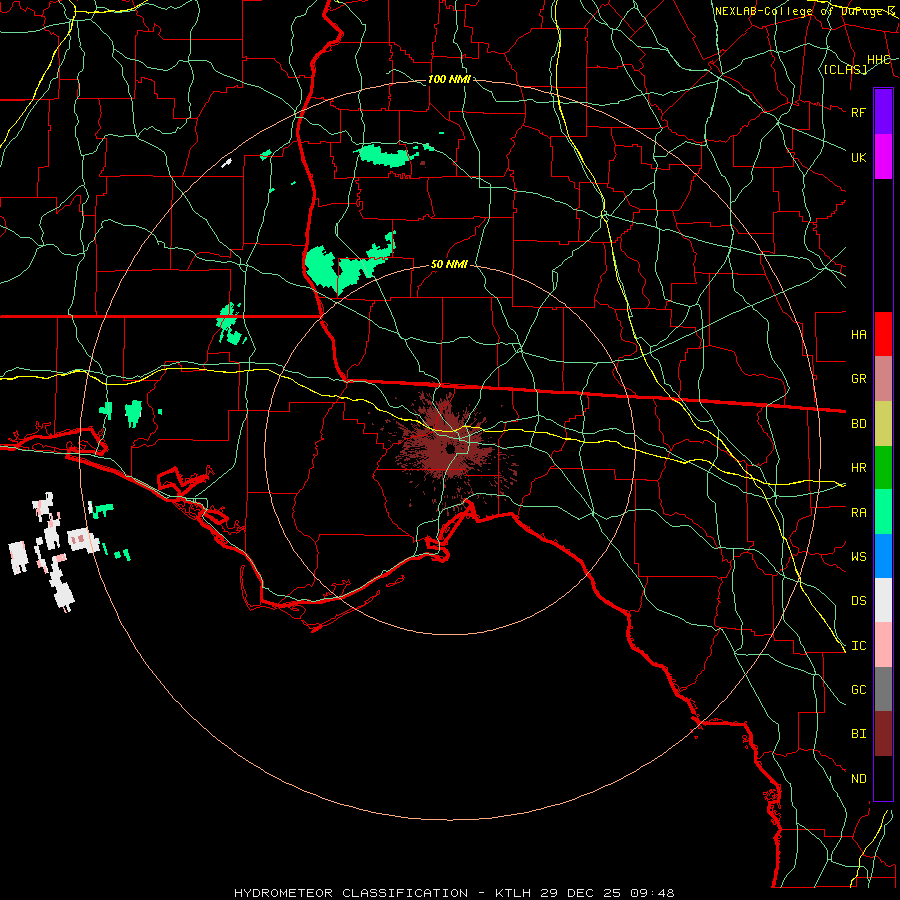Select the BD yellow legend block
Image resolution: width=900 pixels, height=900 pixels.
click(883, 424)
